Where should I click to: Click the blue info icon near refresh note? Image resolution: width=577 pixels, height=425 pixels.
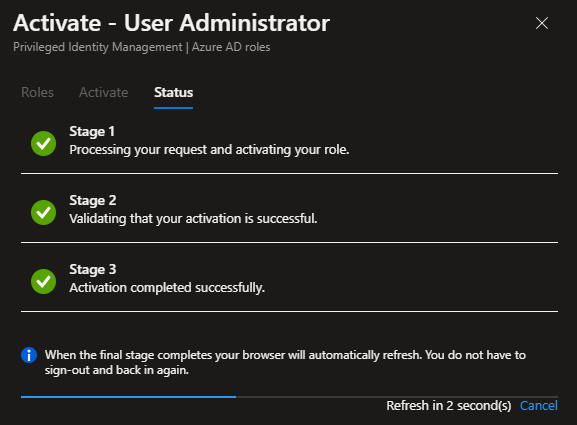29,355
